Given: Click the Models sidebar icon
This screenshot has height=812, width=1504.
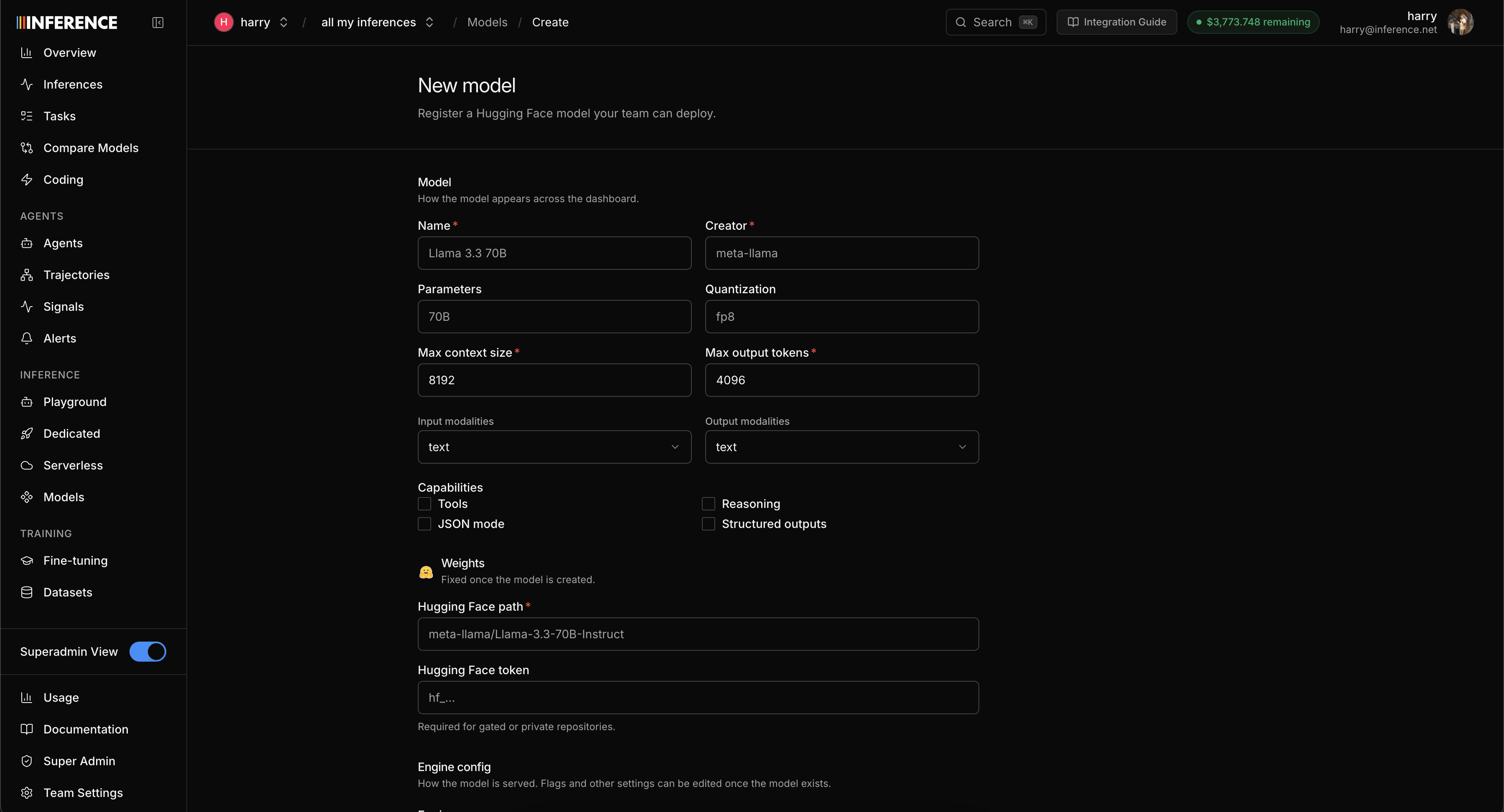Looking at the screenshot, I should [x=26, y=497].
